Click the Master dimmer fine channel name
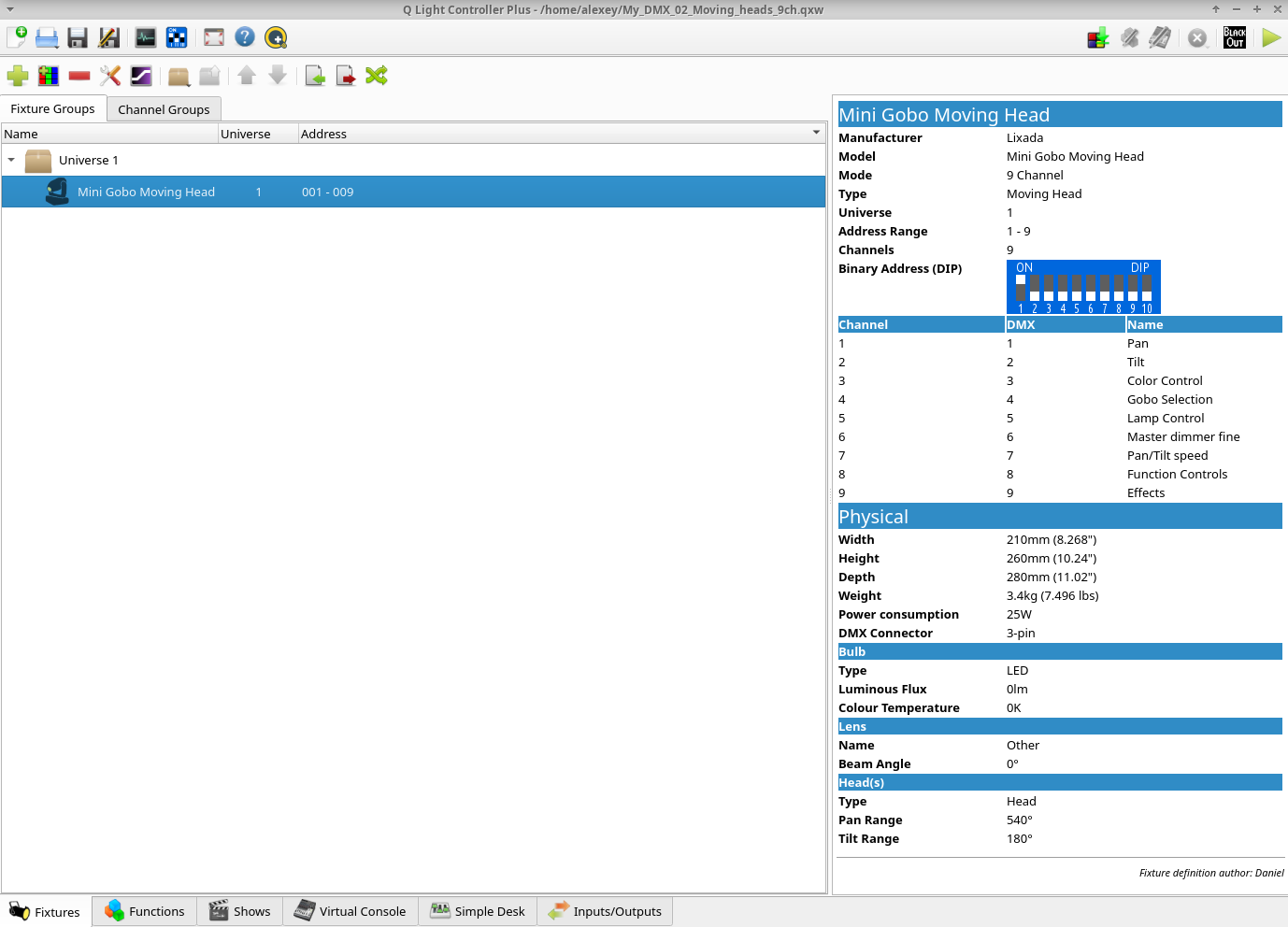Screen dimensions: 1288x927 click(1183, 436)
